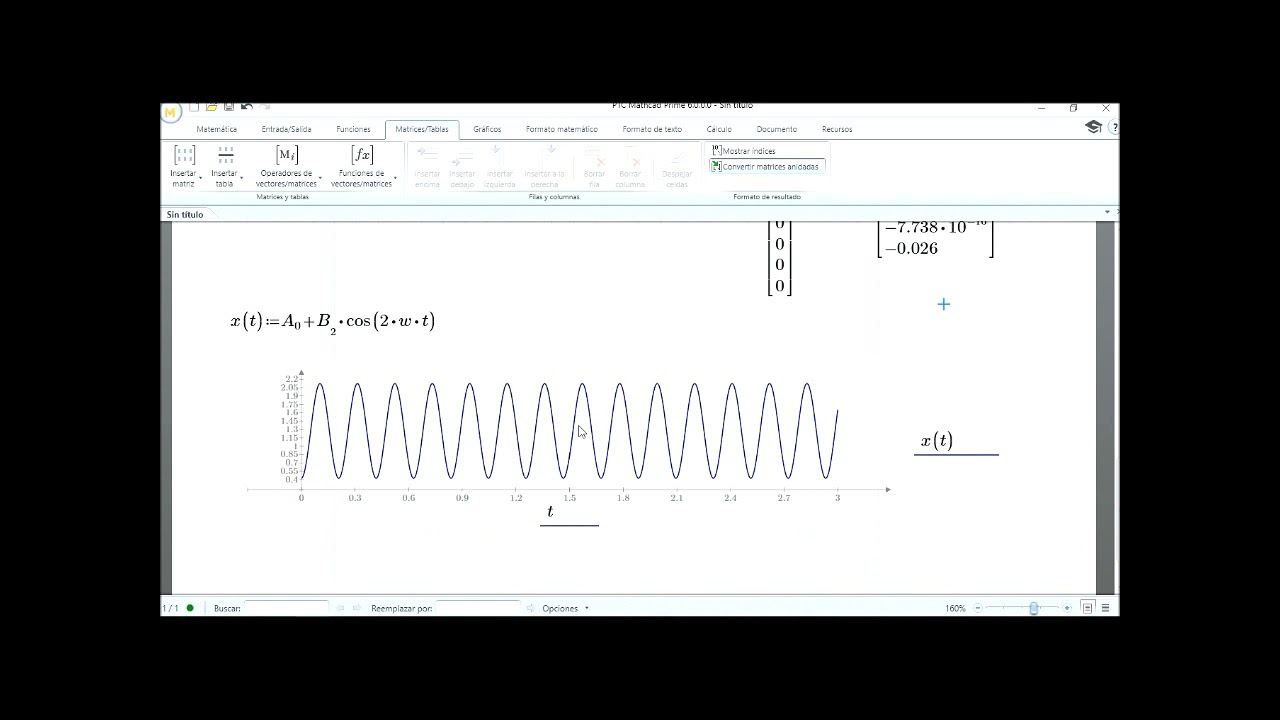Screen dimensions: 1280x720
Task: Click the replace arrow next to Reemplazar
Action: pyautogui.click(x=531, y=608)
